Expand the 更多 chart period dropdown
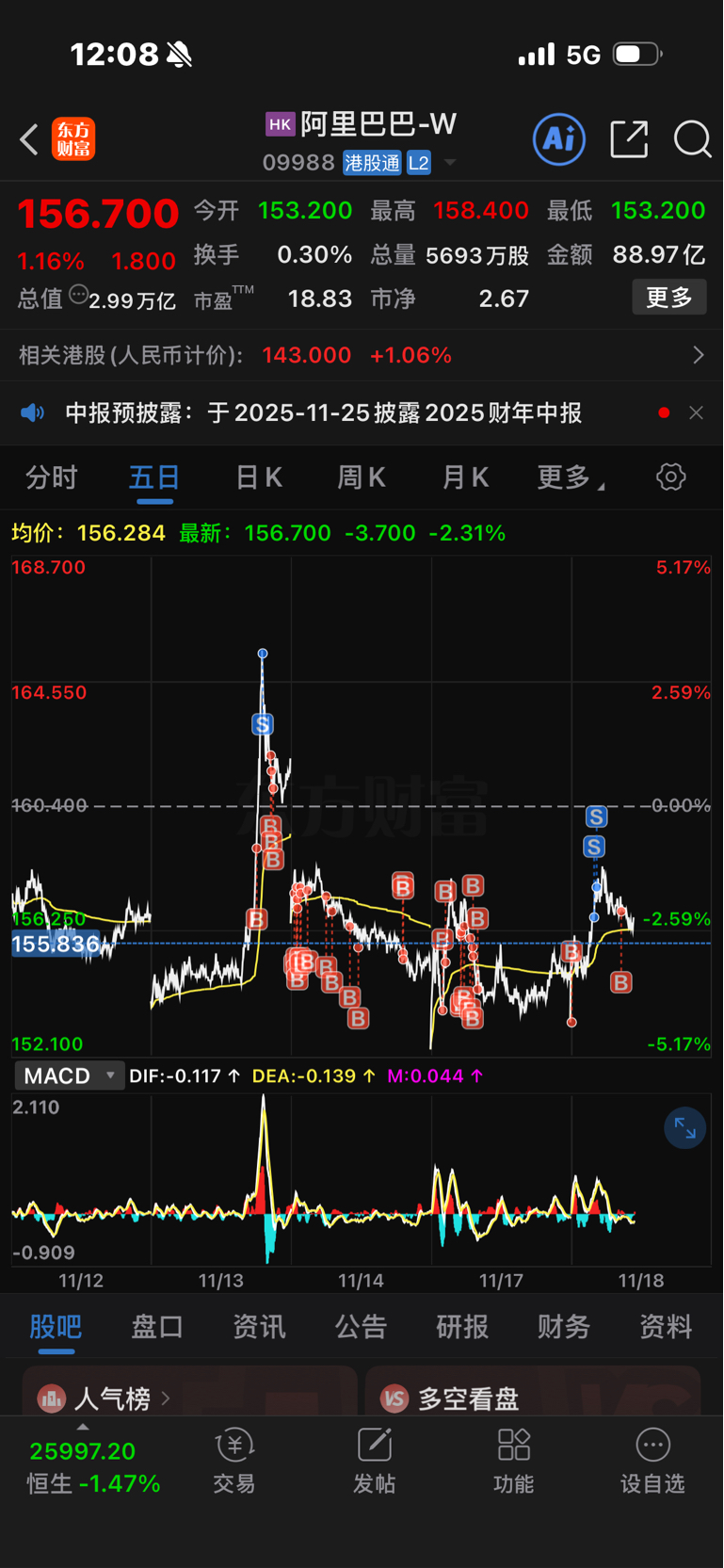This screenshot has height=1568, width=724. click(x=571, y=477)
